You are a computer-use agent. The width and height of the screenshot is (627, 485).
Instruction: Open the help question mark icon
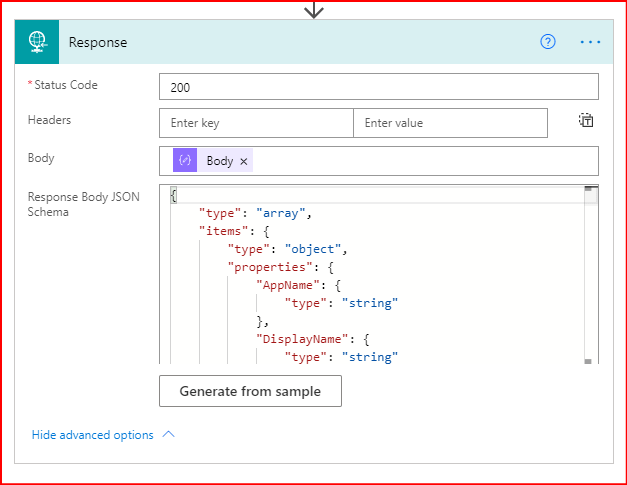click(x=548, y=42)
